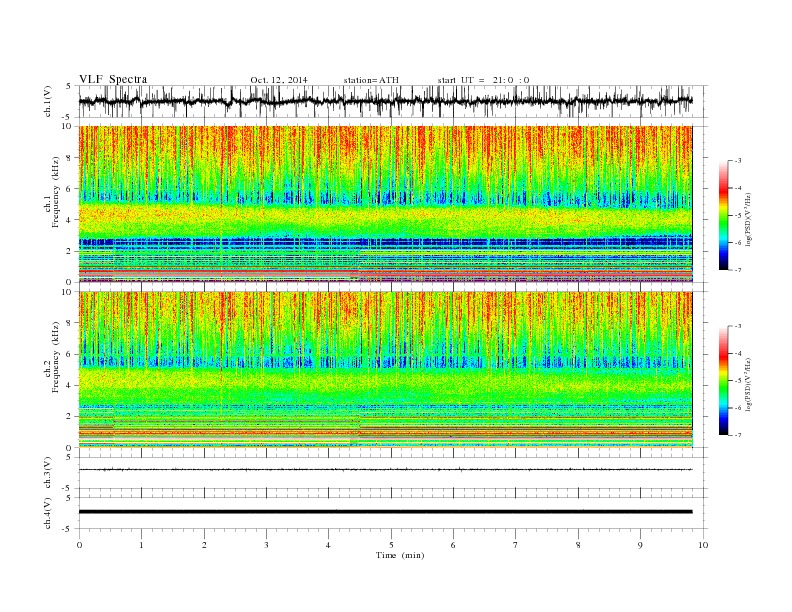Click the thick ch.4 waveform trace
This screenshot has height=612, width=792.
(x=385, y=512)
